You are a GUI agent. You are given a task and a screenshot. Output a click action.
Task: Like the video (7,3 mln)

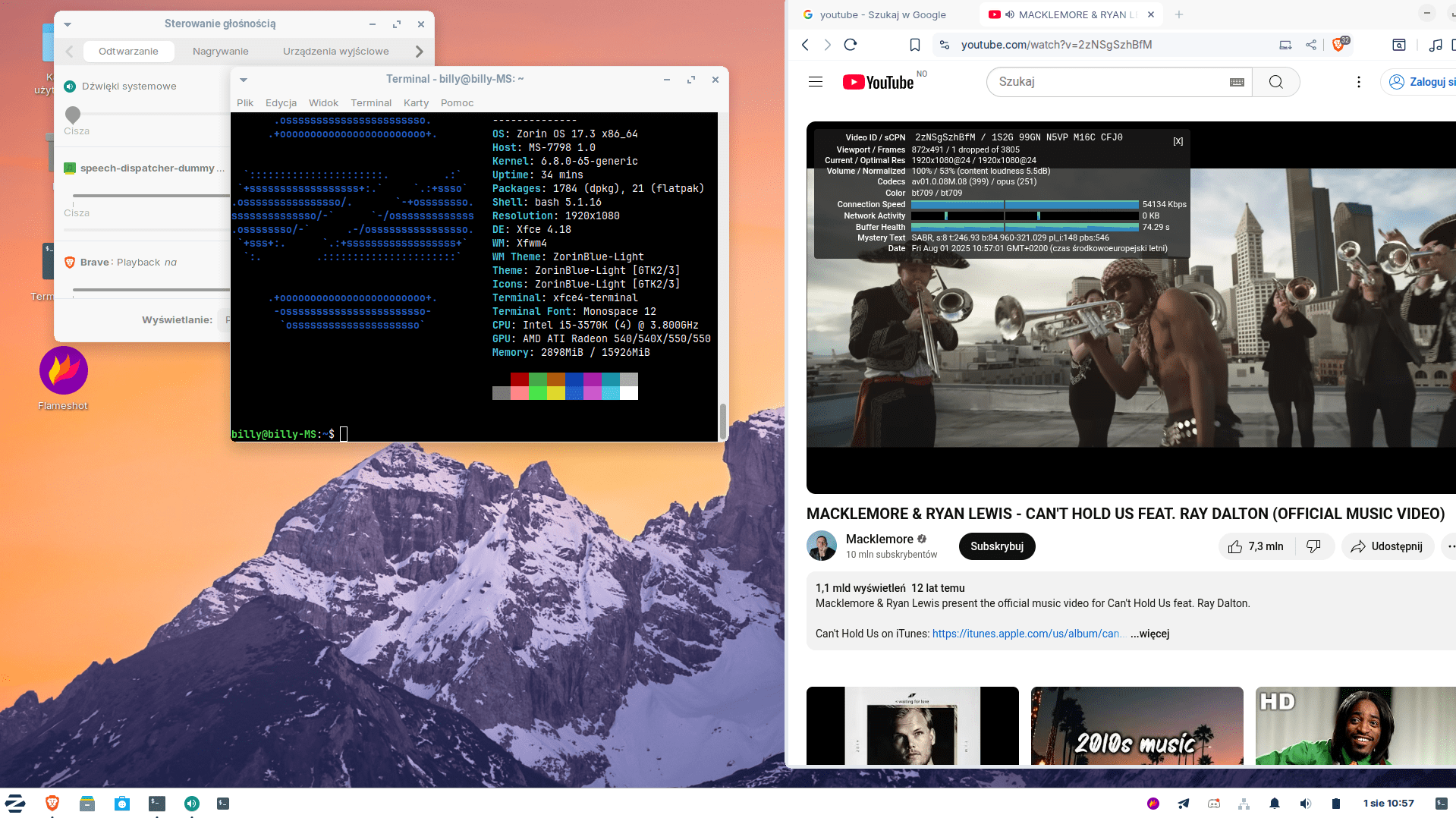click(1256, 546)
